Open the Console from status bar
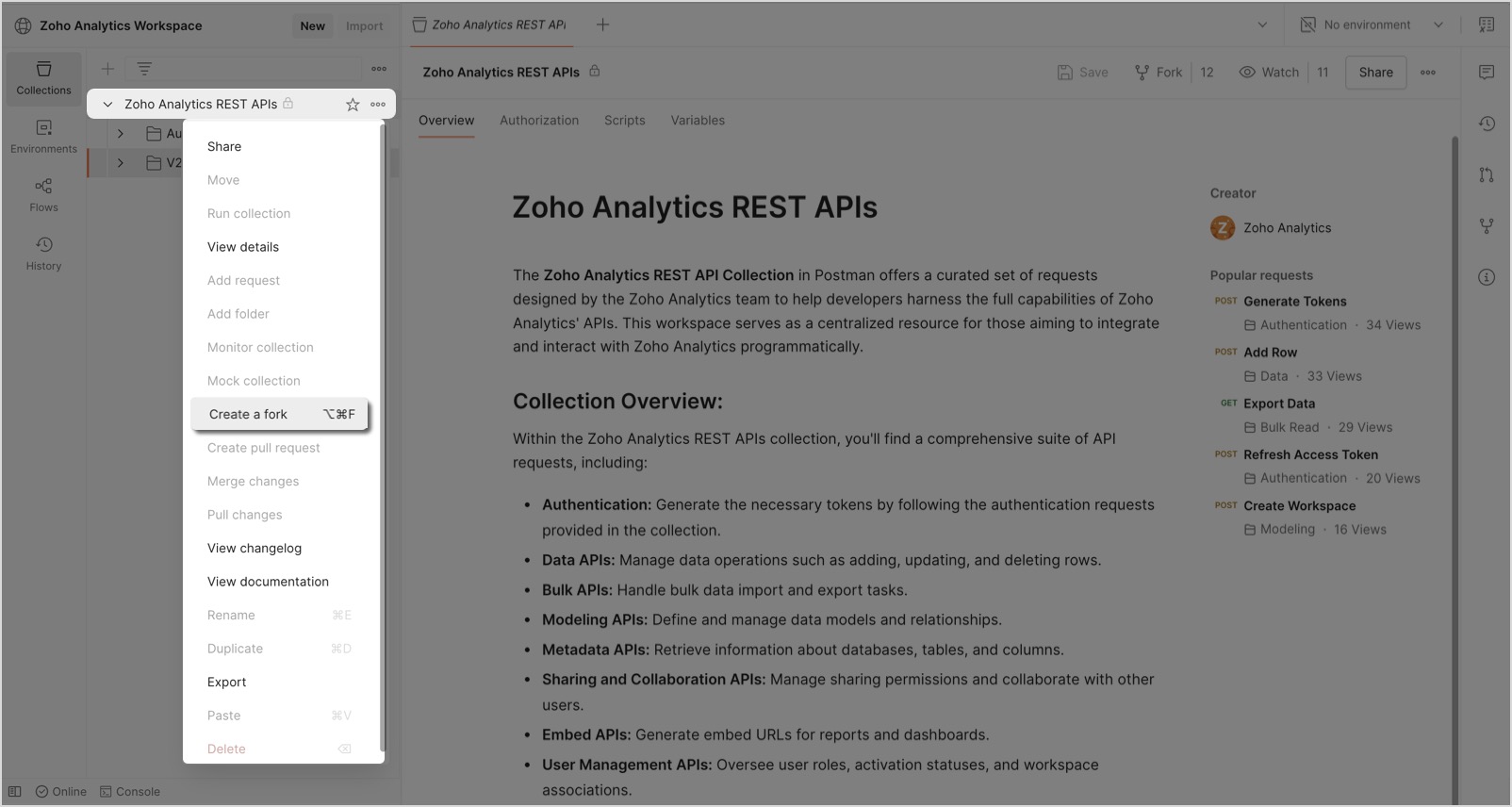Screen dimensions: 1512x807 pyautogui.click(x=130, y=792)
